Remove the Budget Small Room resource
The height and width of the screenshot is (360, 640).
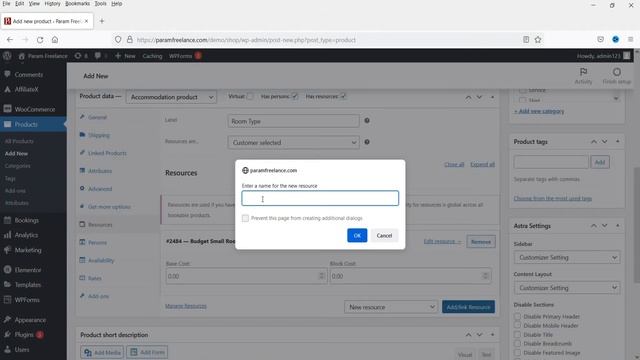[481, 242]
